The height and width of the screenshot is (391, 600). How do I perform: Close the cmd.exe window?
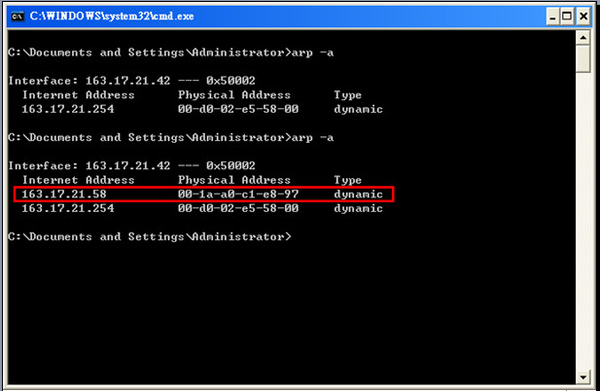tap(583, 17)
